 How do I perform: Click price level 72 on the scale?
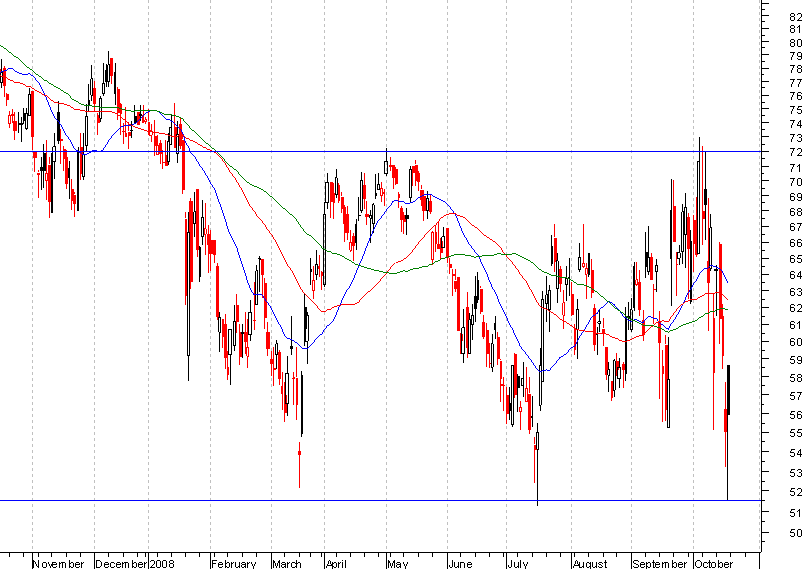click(796, 152)
